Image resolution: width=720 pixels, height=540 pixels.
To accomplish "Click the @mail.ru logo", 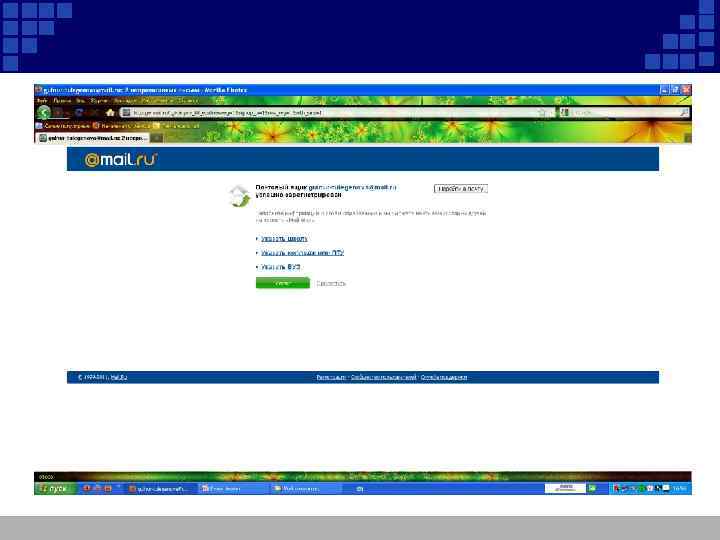I will coord(121,159).
